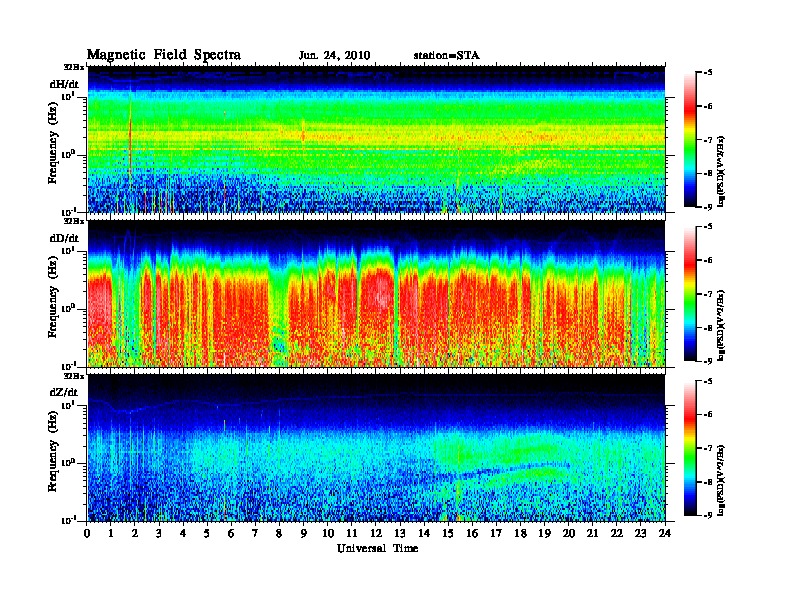This screenshot has height=612, width=792.
Task: Click the '-7' value on dH/dt color scale
Action: pos(708,140)
